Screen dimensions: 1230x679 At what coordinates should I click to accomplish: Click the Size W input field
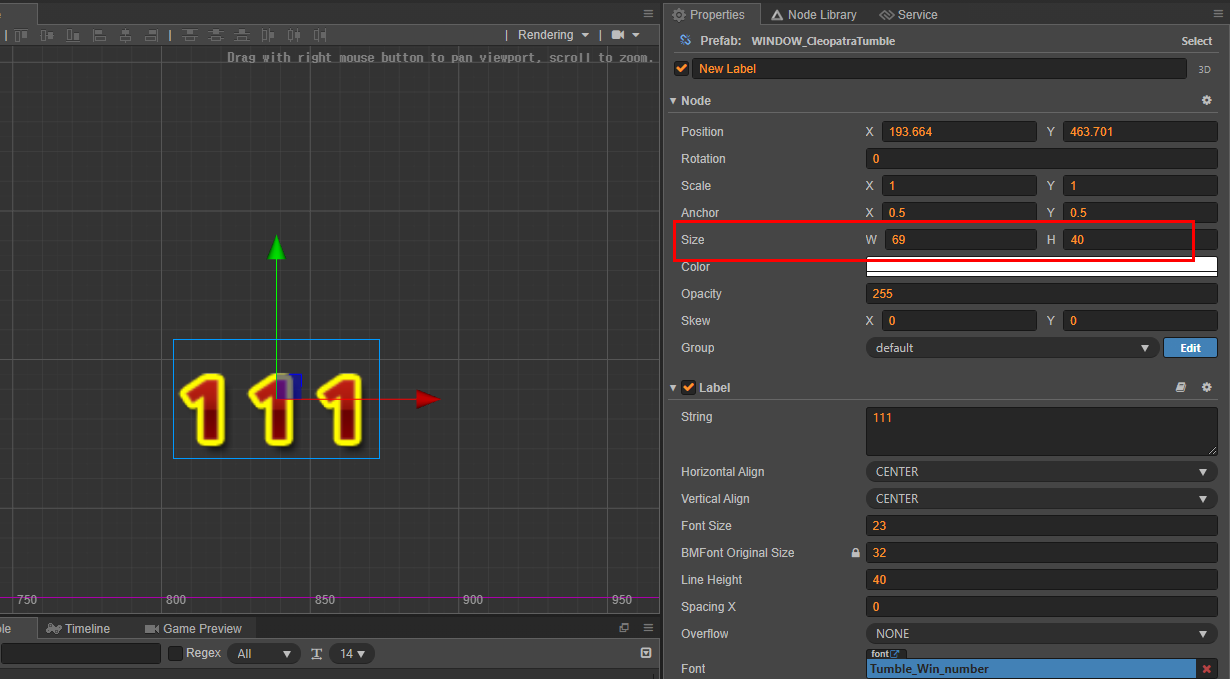coord(959,240)
